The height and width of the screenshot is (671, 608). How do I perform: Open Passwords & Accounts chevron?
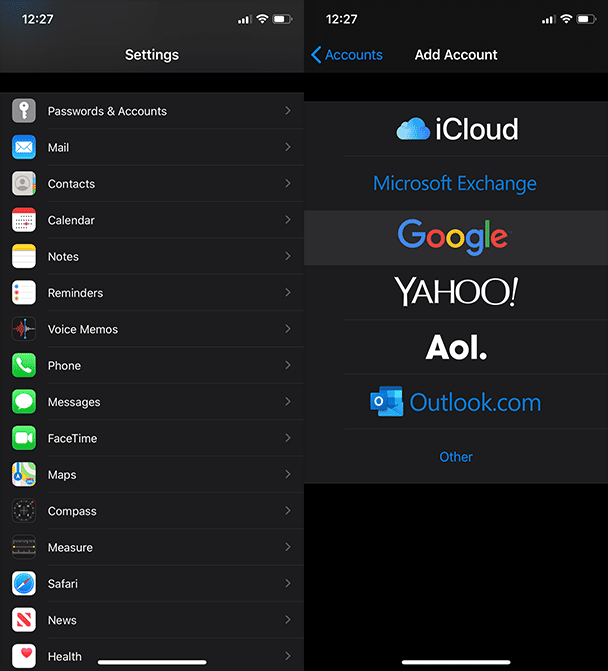click(x=288, y=111)
